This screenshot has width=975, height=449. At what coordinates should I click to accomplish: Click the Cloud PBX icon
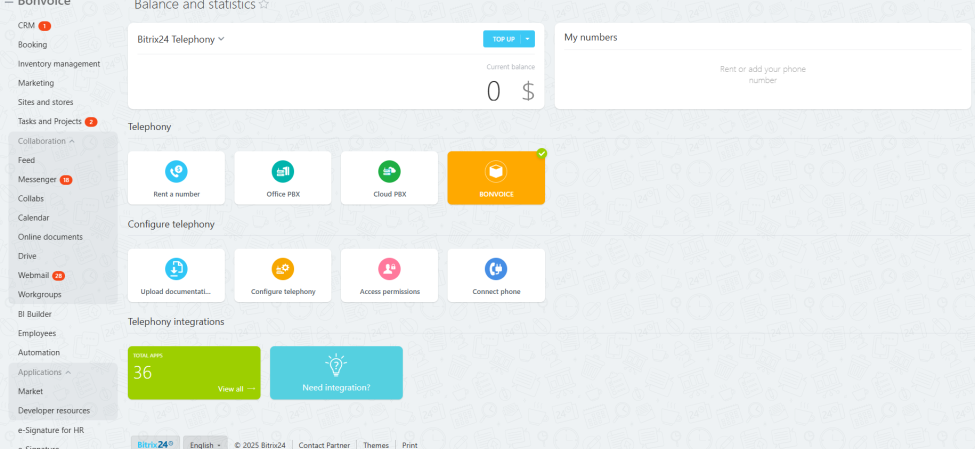(x=389, y=171)
